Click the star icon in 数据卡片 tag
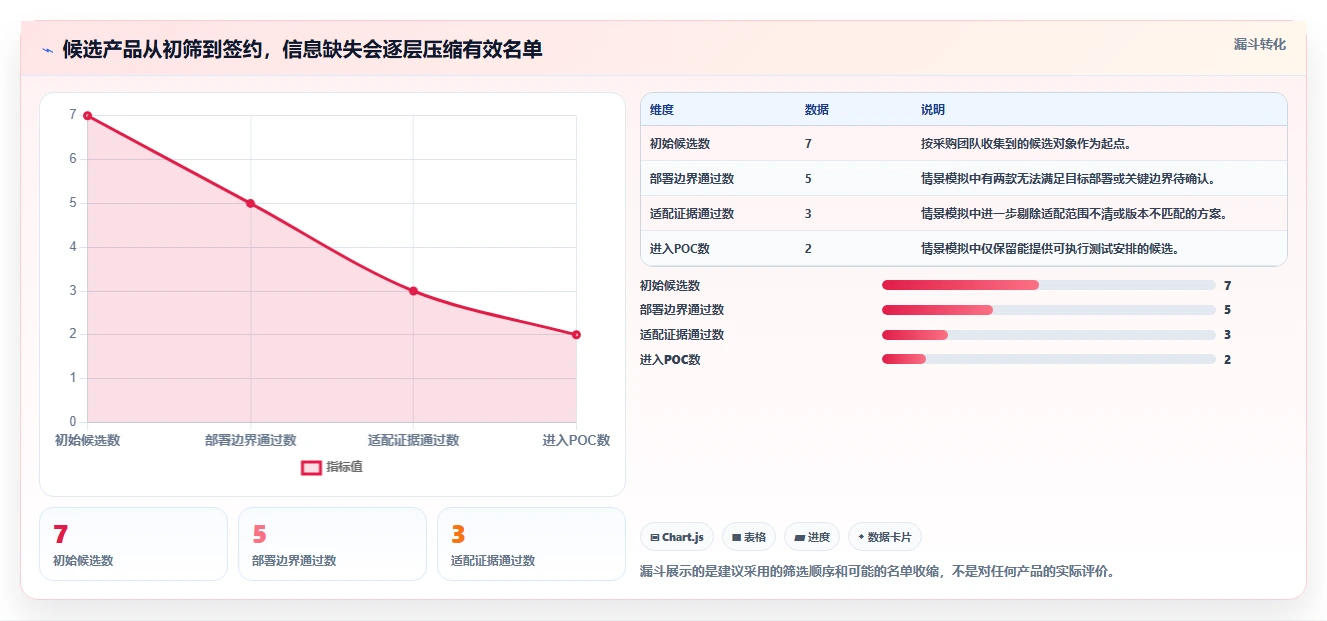This screenshot has width=1327, height=621. 861,537
